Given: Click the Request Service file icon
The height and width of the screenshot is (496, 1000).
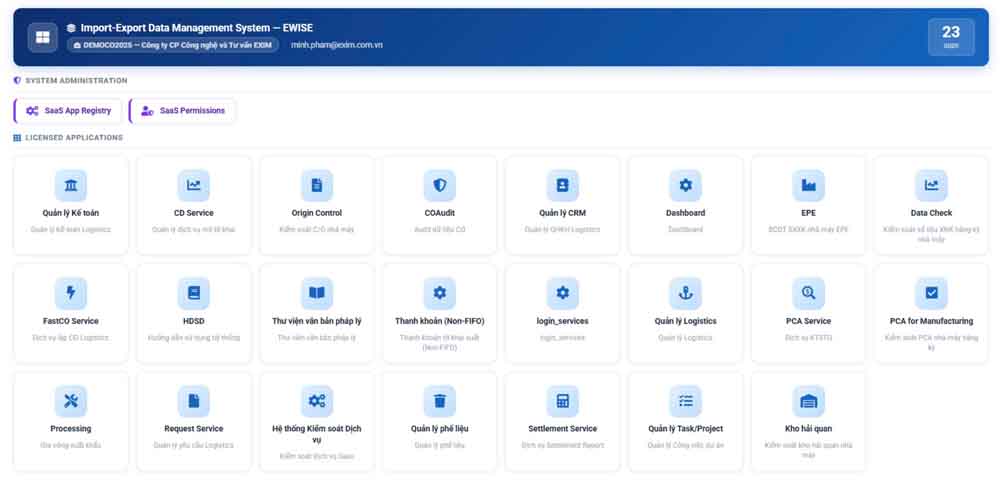Looking at the screenshot, I should (x=194, y=401).
